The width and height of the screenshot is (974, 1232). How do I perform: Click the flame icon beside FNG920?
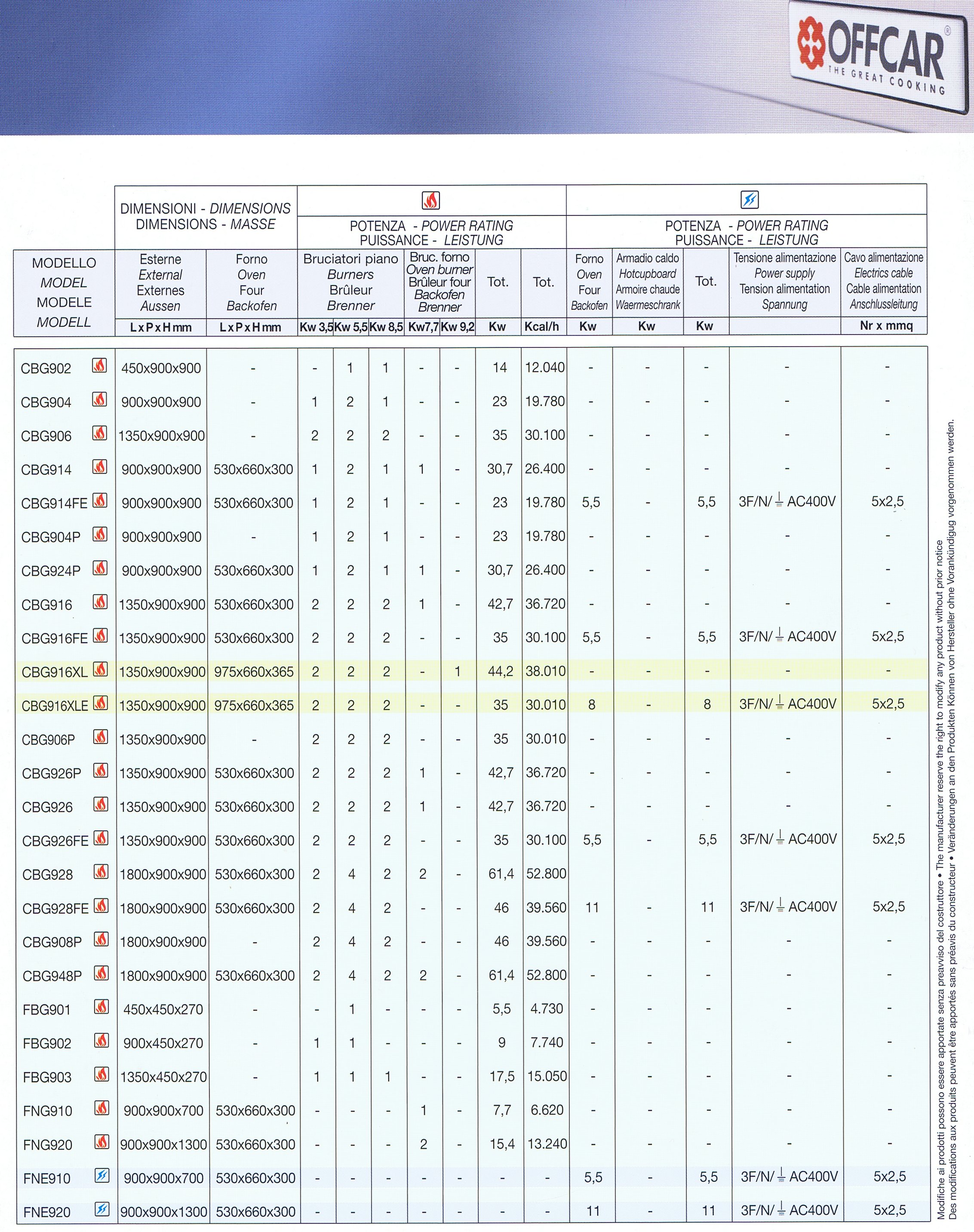tap(101, 1141)
